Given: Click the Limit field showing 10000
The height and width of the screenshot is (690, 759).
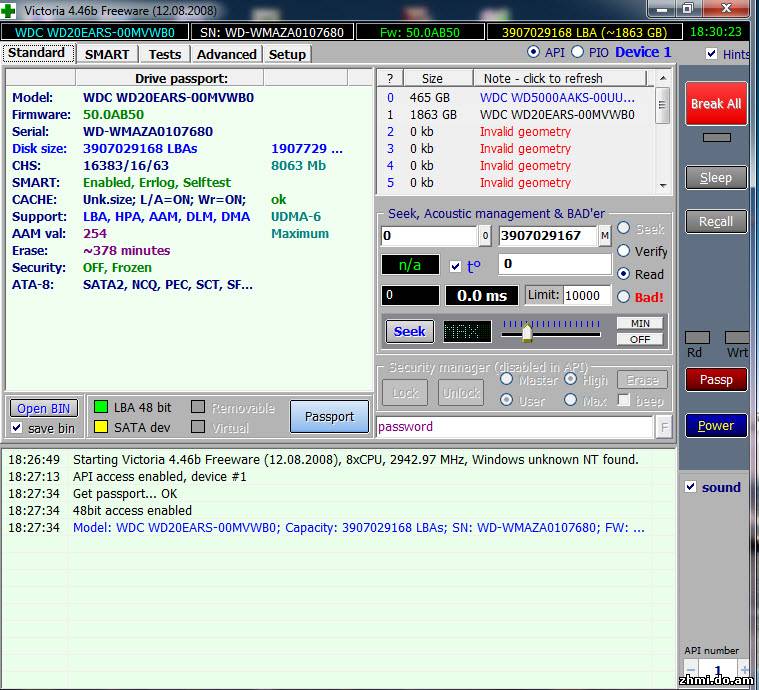Looking at the screenshot, I should (587, 295).
